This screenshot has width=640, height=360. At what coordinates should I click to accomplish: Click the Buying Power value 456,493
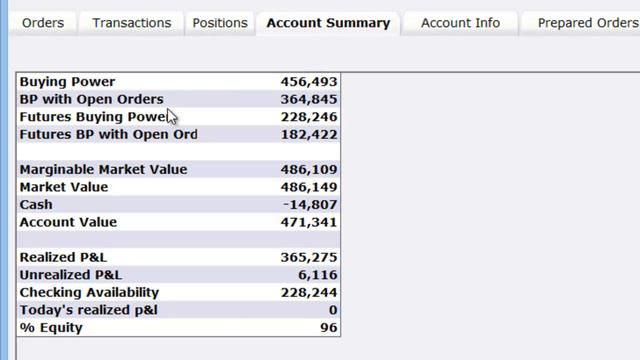tap(309, 82)
